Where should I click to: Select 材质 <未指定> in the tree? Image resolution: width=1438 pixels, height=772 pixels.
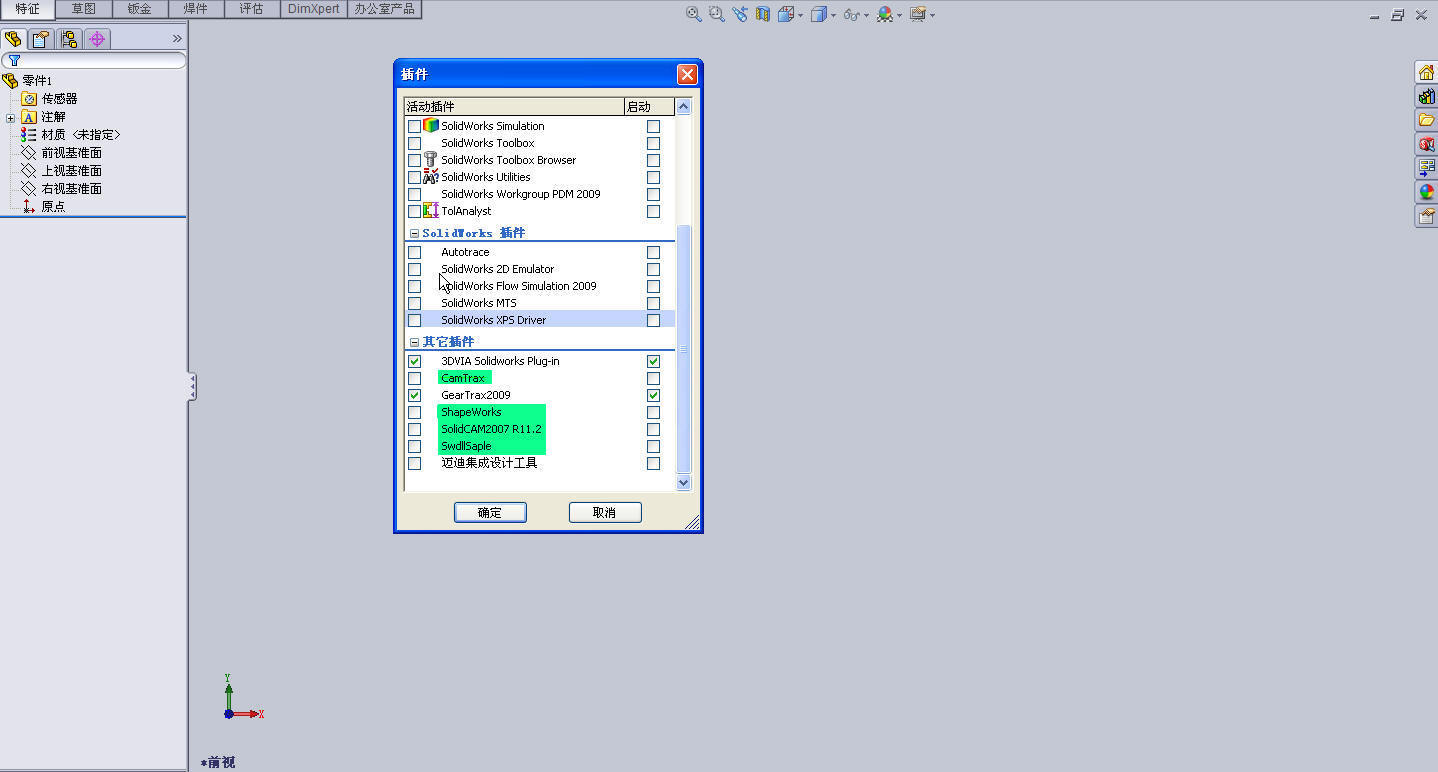81,135
